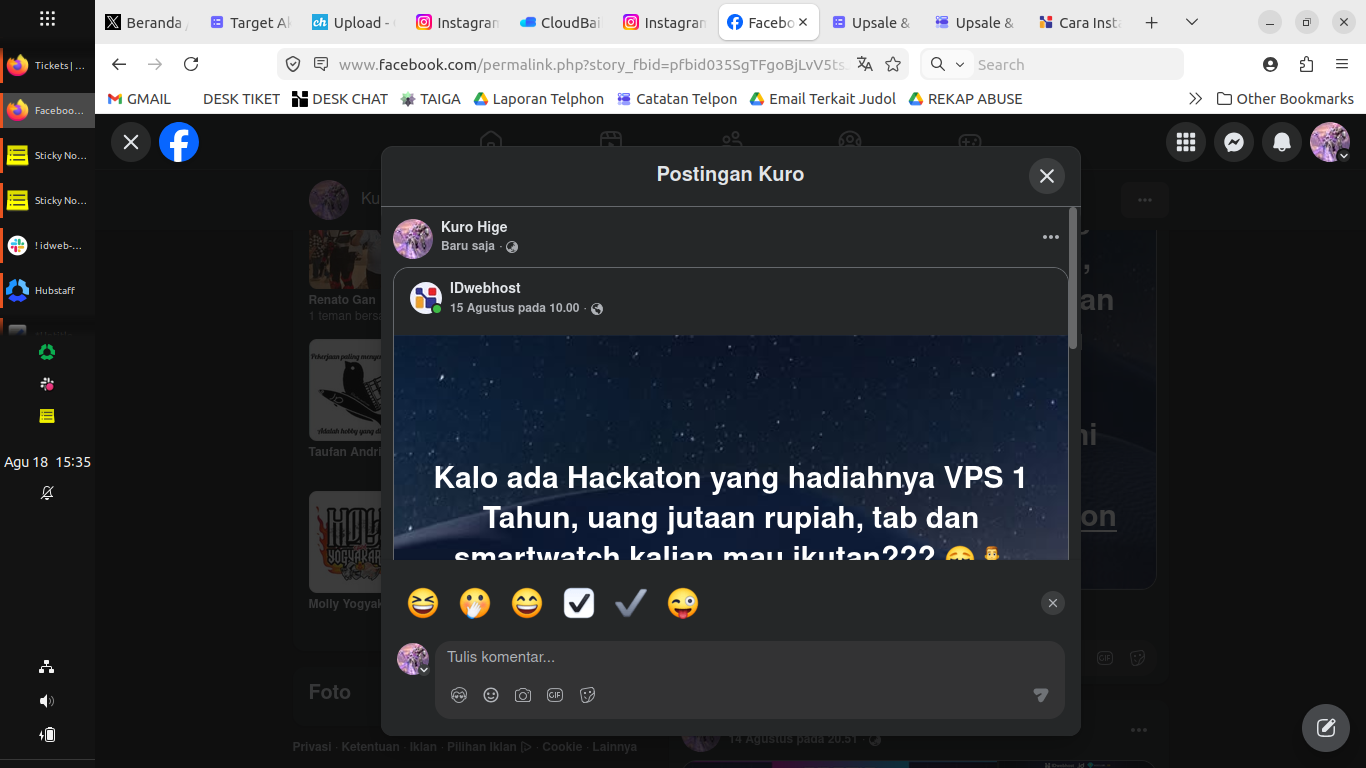Screen dimensions: 1366x768
Task: Open the Firefox account icon
Action: (1270, 64)
